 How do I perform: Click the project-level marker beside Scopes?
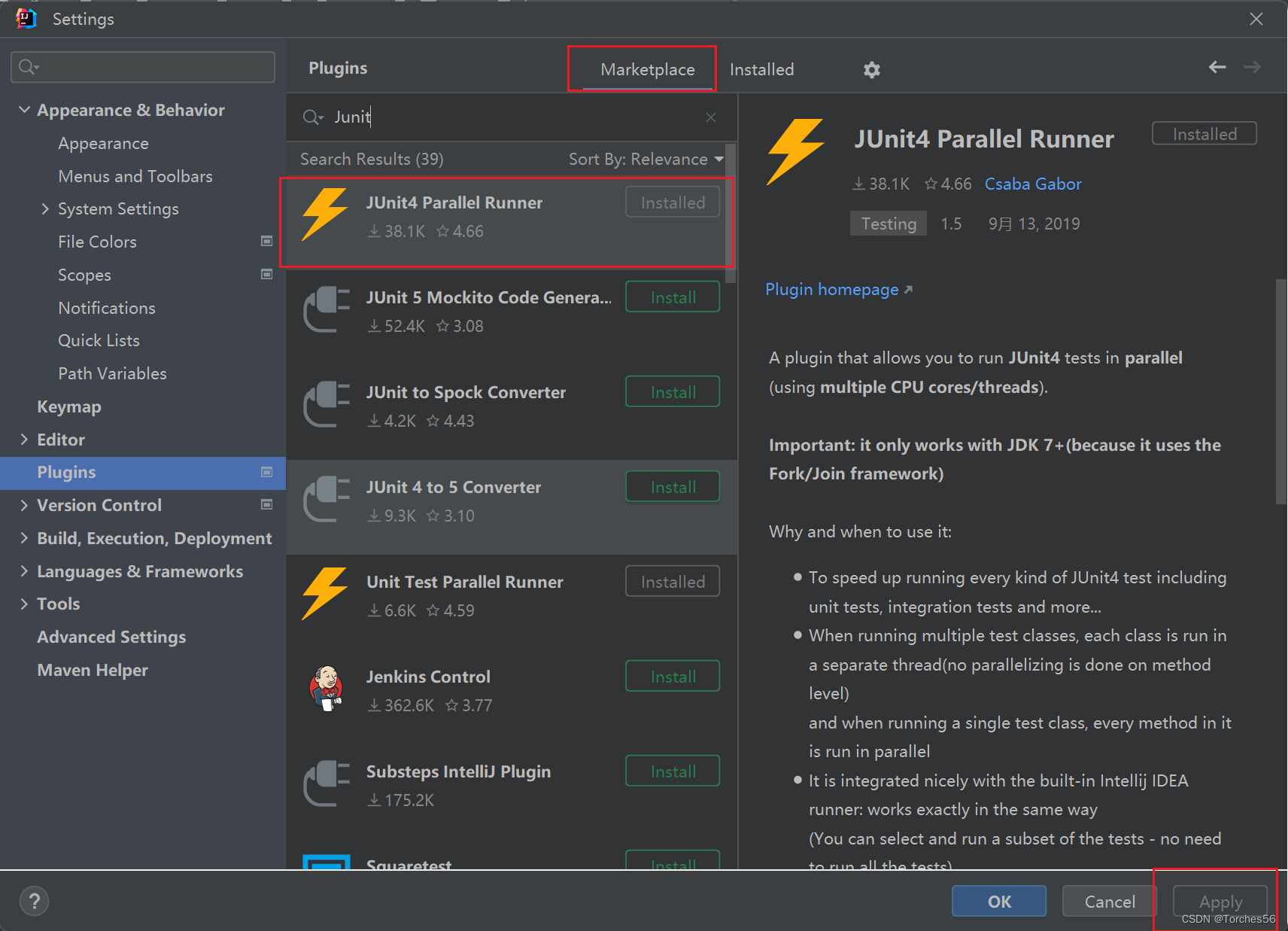click(266, 275)
